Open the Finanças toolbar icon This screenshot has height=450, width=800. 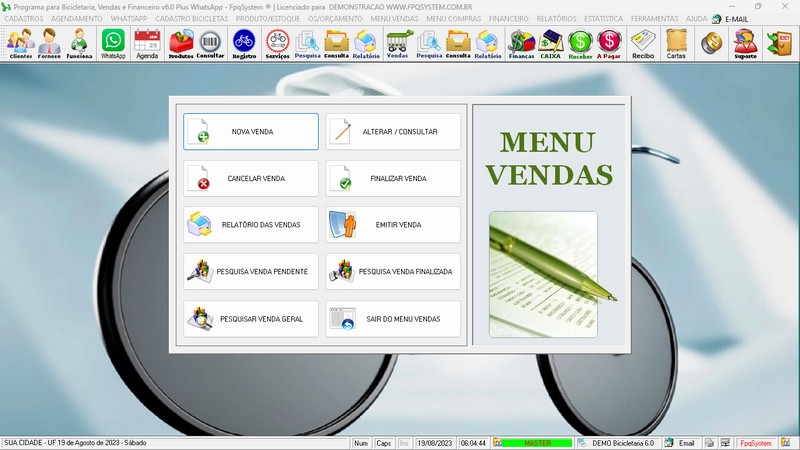click(x=521, y=44)
